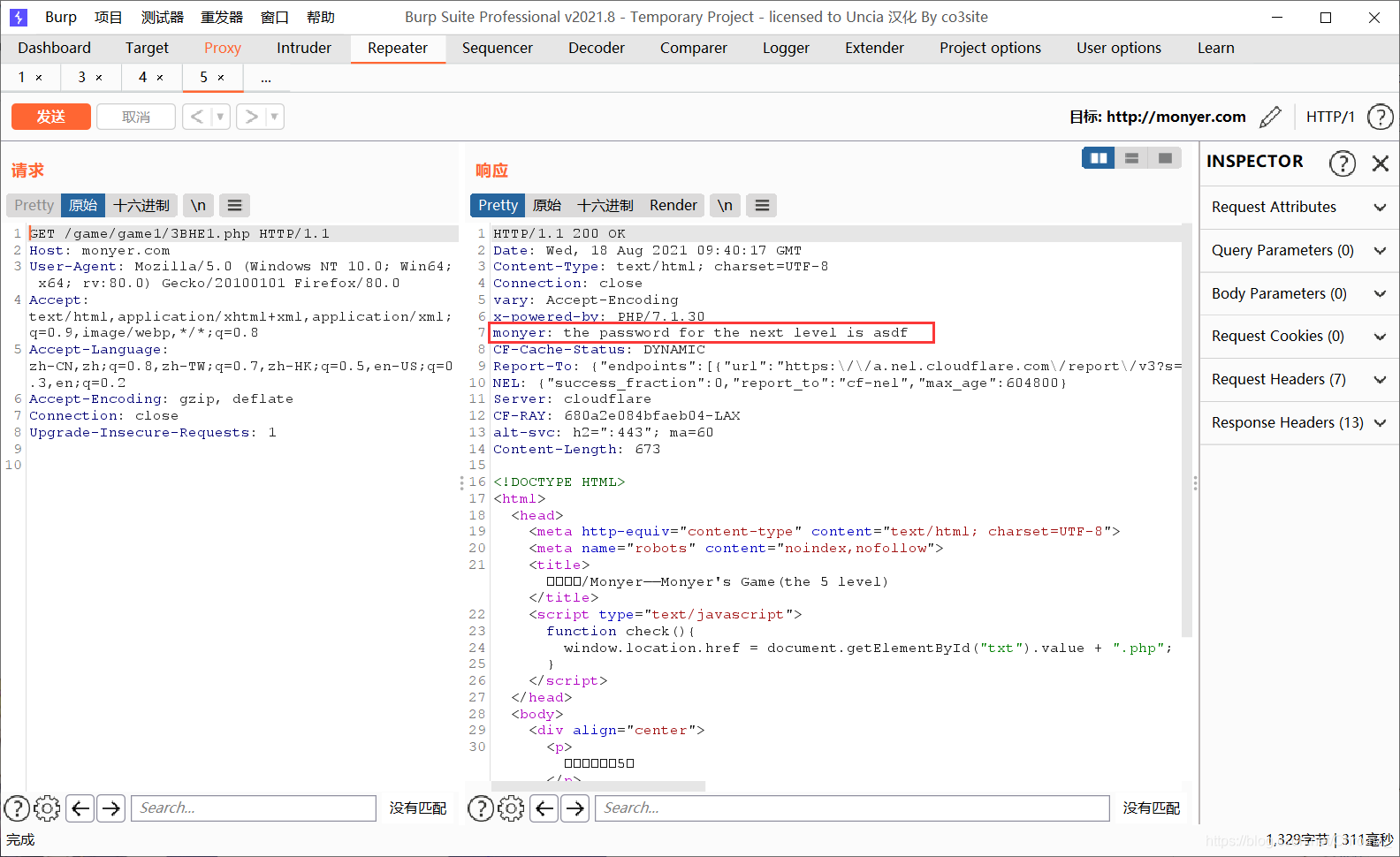Expand Request Headers (7) section

point(1298,379)
